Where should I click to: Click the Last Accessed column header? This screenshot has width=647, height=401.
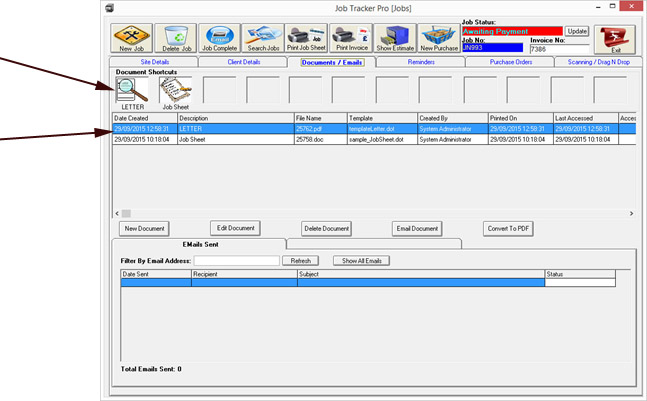click(x=586, y=118)
